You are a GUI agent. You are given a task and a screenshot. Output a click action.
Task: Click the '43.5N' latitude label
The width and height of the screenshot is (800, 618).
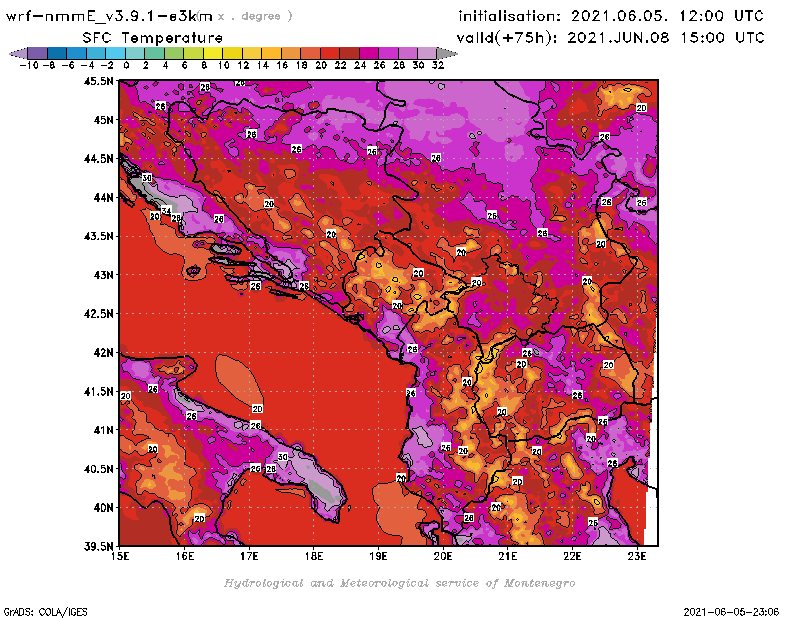click(98, 236)
